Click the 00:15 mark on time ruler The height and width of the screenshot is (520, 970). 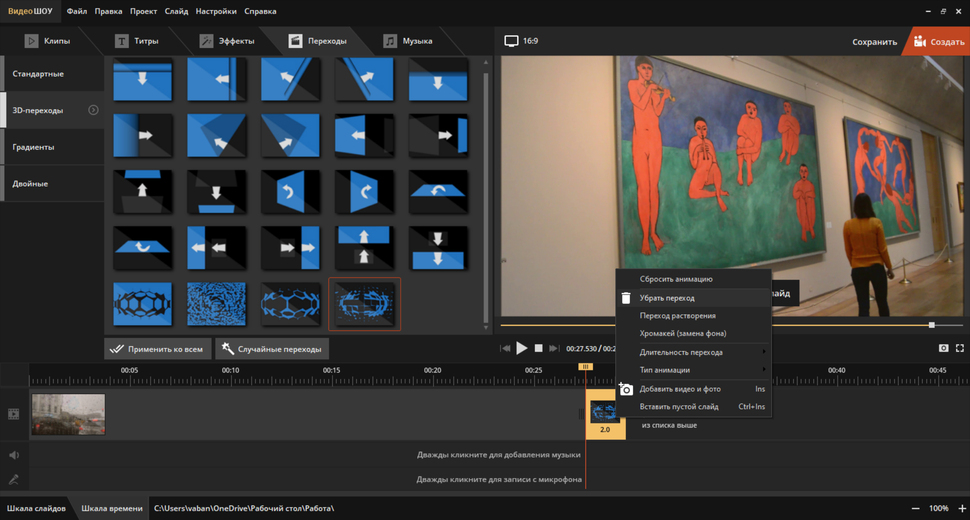coord(332,370)
